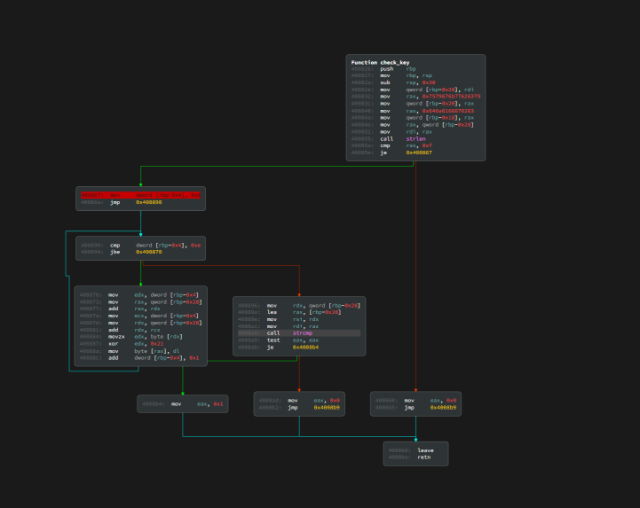Viewport: 640px width, 508px height.
Task: Click the red highlighted mov instruction line
Action: coord(141,195)
